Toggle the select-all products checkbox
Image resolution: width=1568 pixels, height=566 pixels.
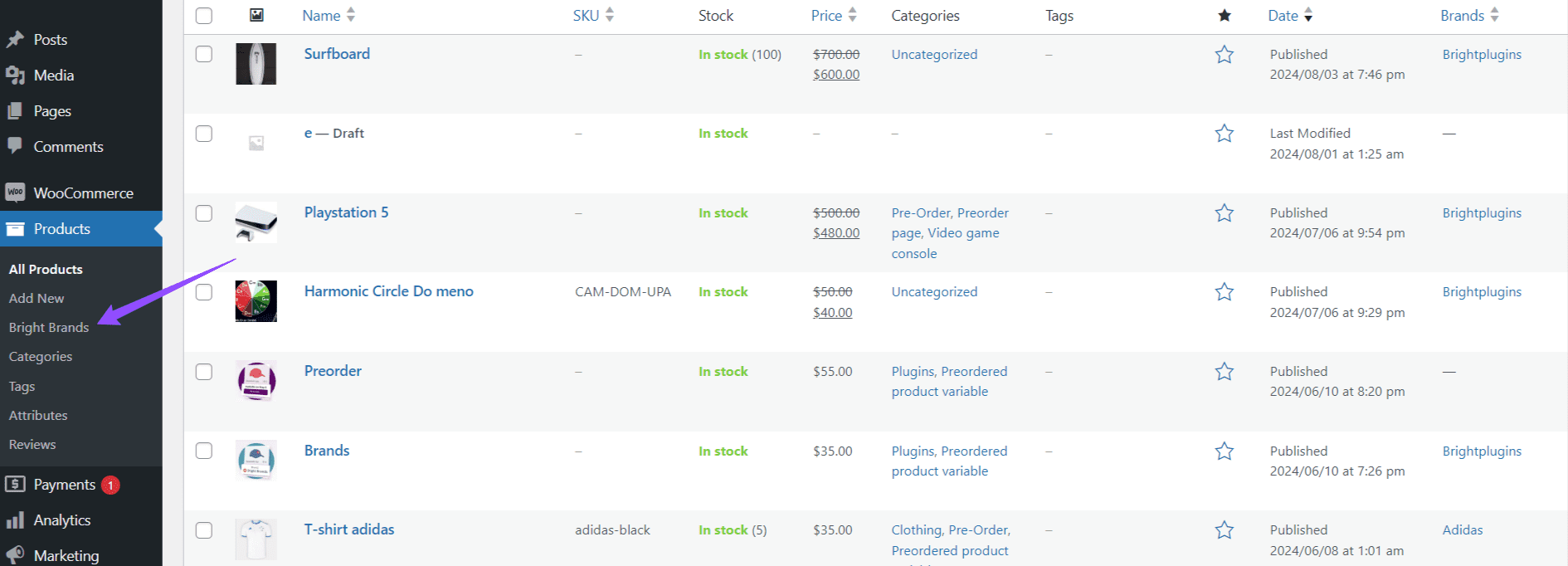[x=204, y=15]
